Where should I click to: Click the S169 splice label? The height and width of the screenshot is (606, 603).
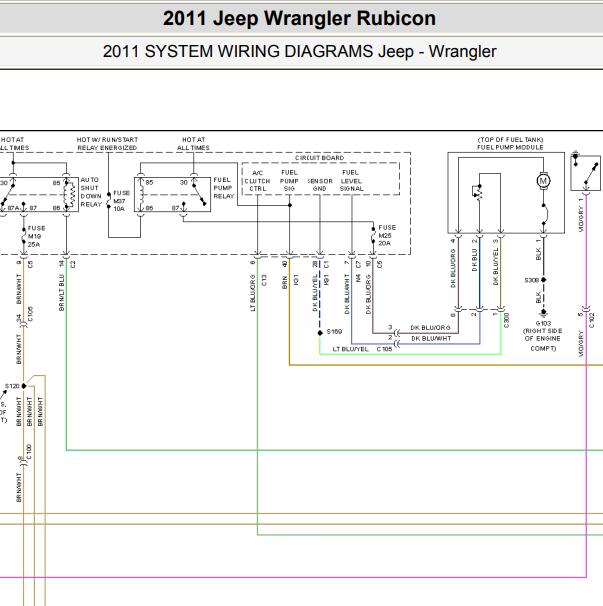[334, 332]
